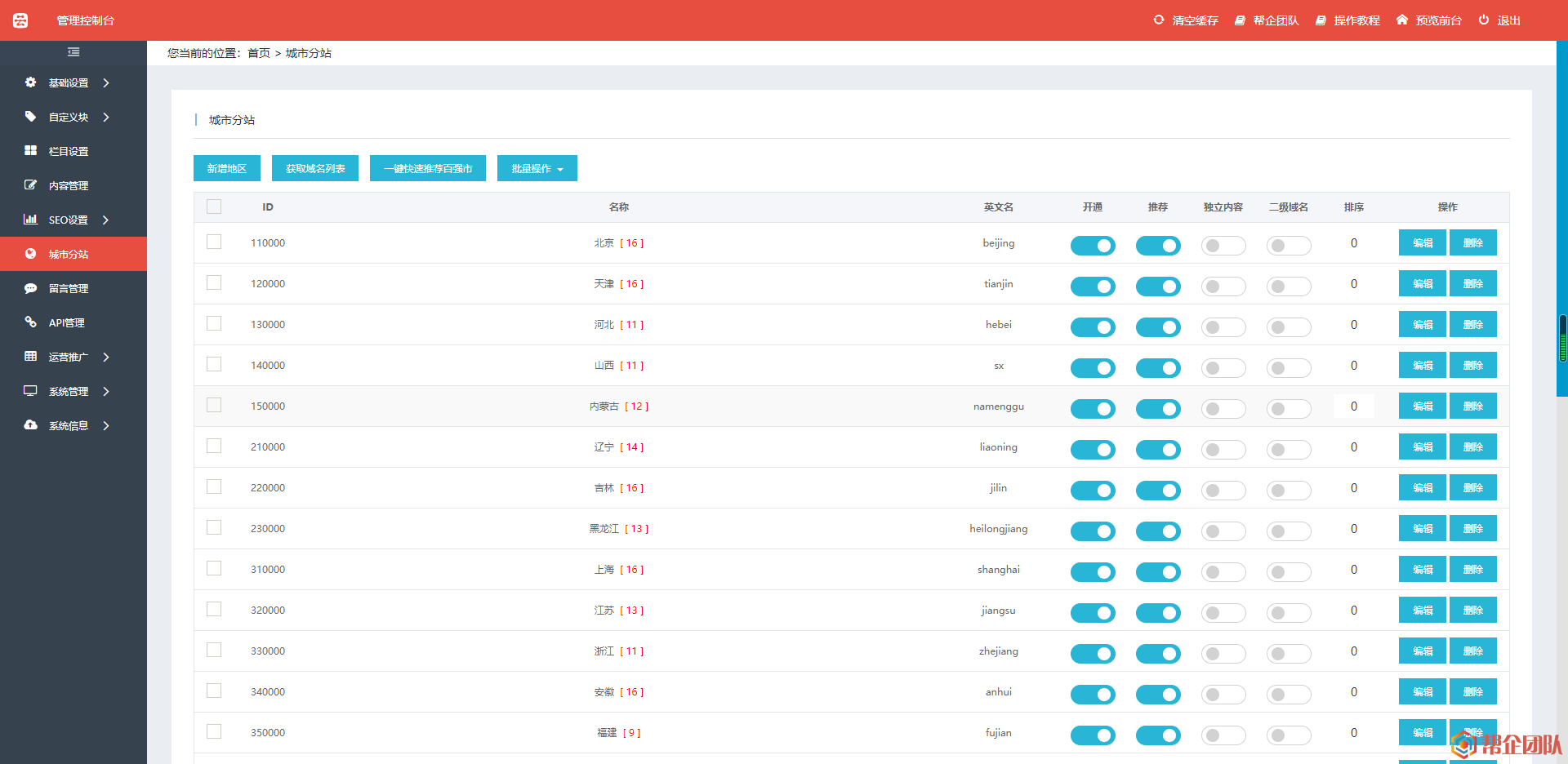Enable the 二级域名 switch for shanghai

tap(1289, 571)
